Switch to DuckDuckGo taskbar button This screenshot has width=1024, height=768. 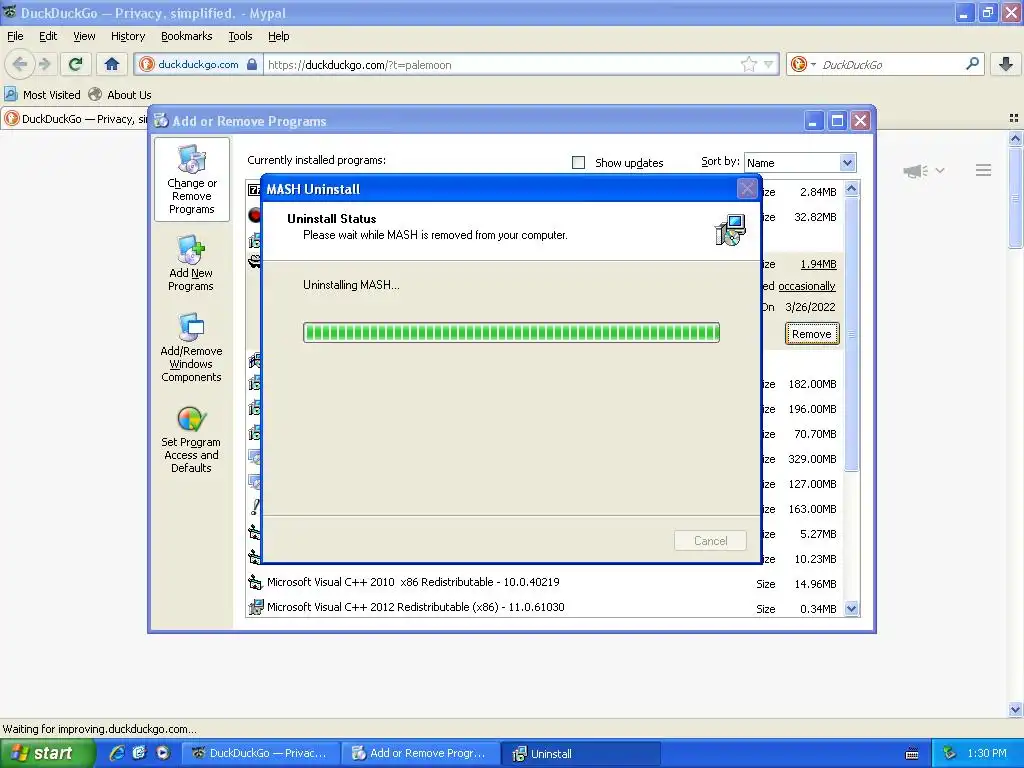(x=260, y=753)
